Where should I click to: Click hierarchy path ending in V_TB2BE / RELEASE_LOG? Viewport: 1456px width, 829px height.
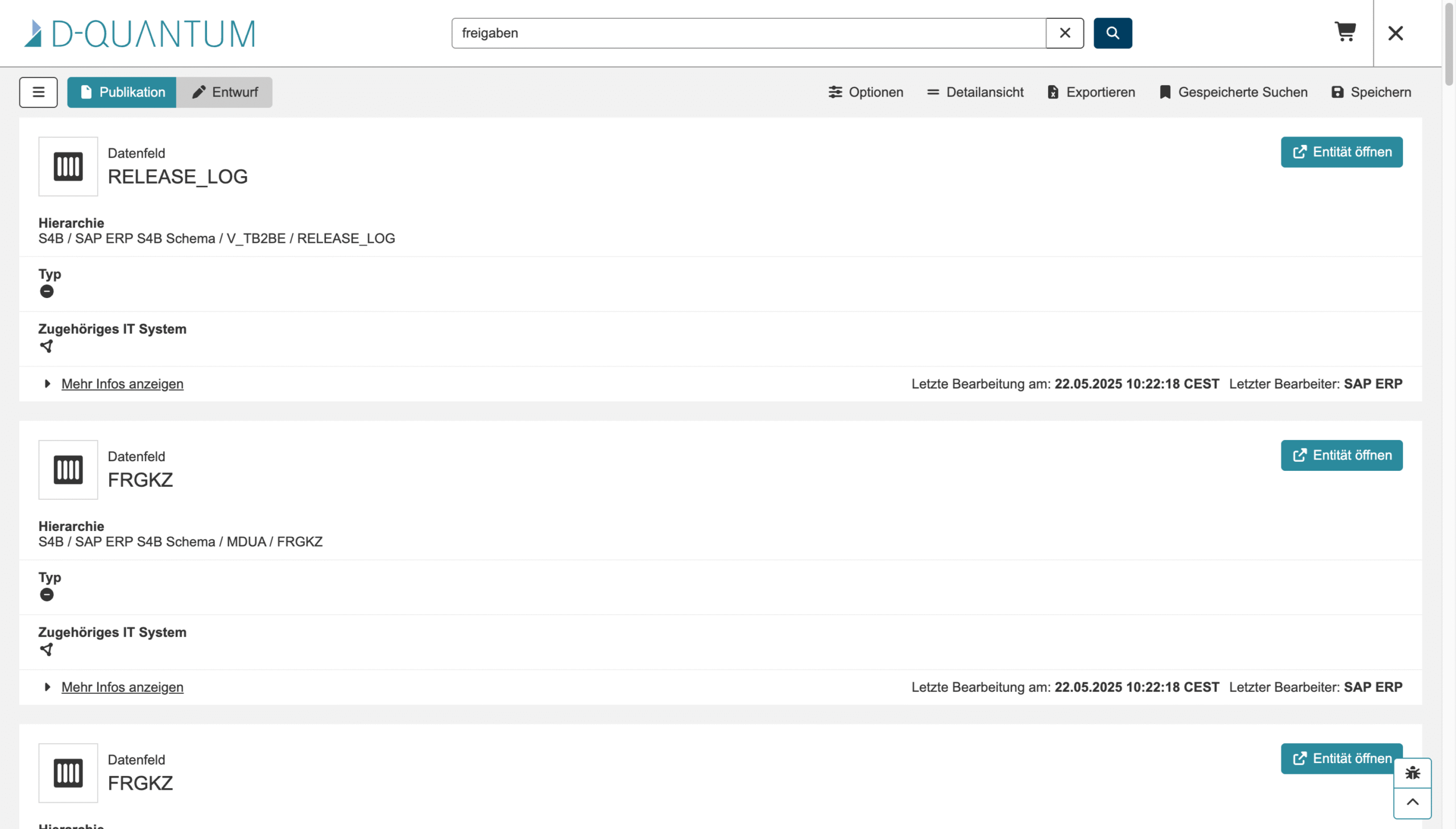click(216, 239)
